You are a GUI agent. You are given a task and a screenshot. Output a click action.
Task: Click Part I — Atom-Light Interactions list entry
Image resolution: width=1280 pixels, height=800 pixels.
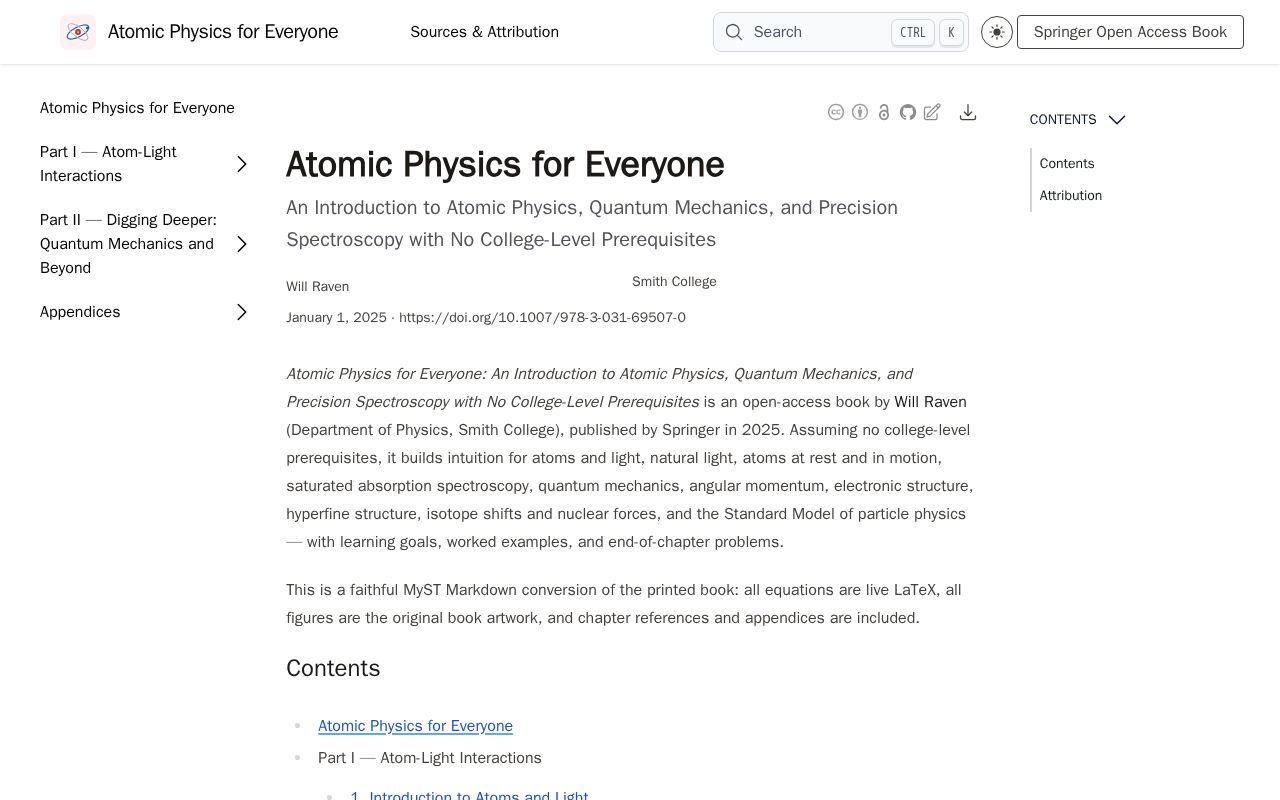430,758
